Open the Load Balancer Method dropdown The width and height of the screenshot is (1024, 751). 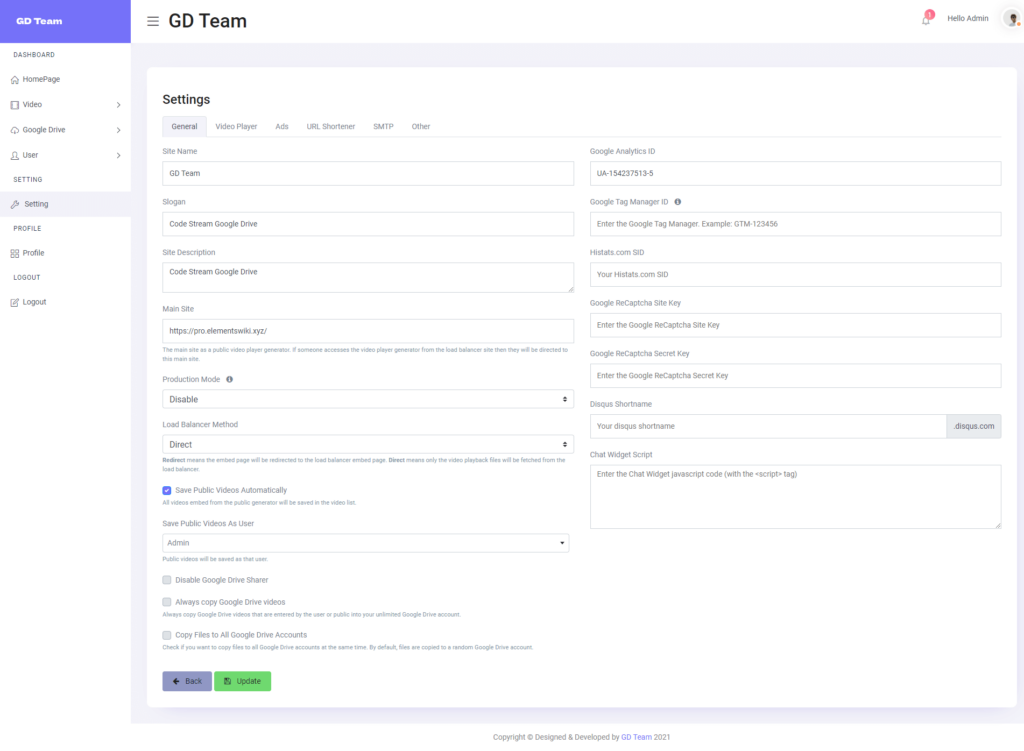pyautogui.click(x=368, y=445)
